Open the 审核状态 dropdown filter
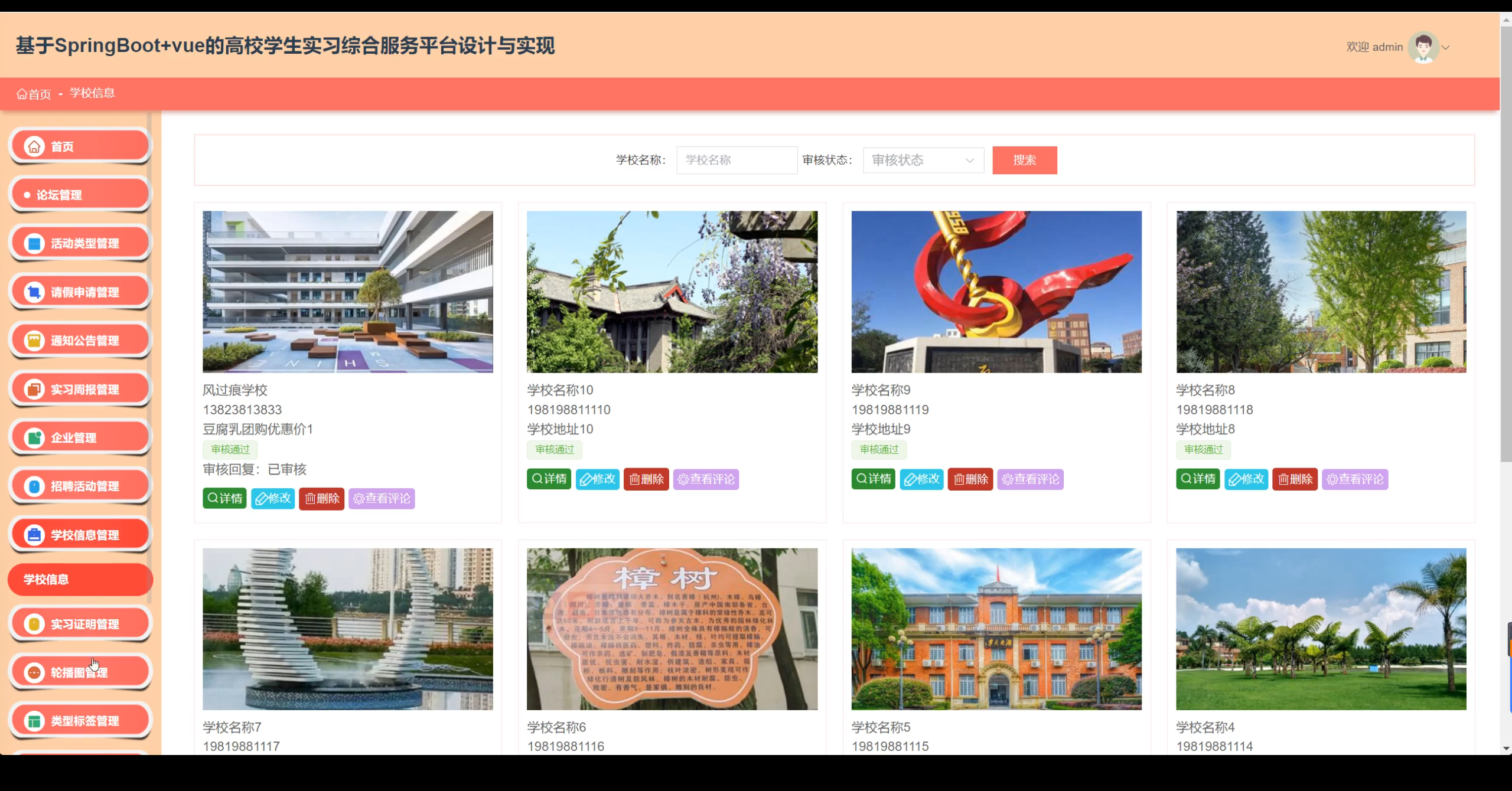The height and width of the screenshot is (791, 1512). tap(923, 160)
